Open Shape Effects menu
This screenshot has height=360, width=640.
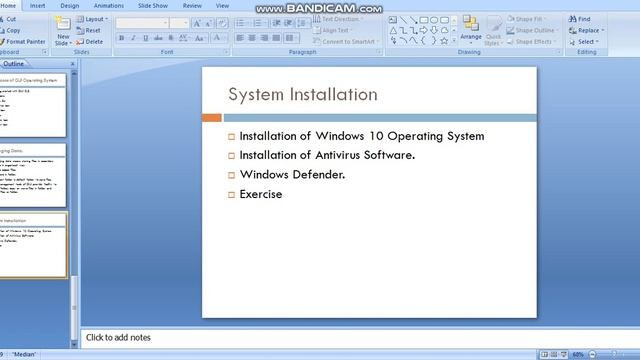531,42
